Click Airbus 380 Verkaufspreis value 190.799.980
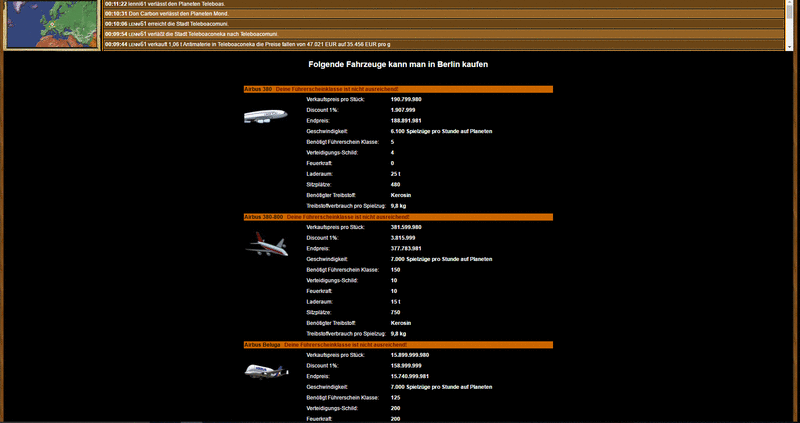 click(x=406, y=99)
